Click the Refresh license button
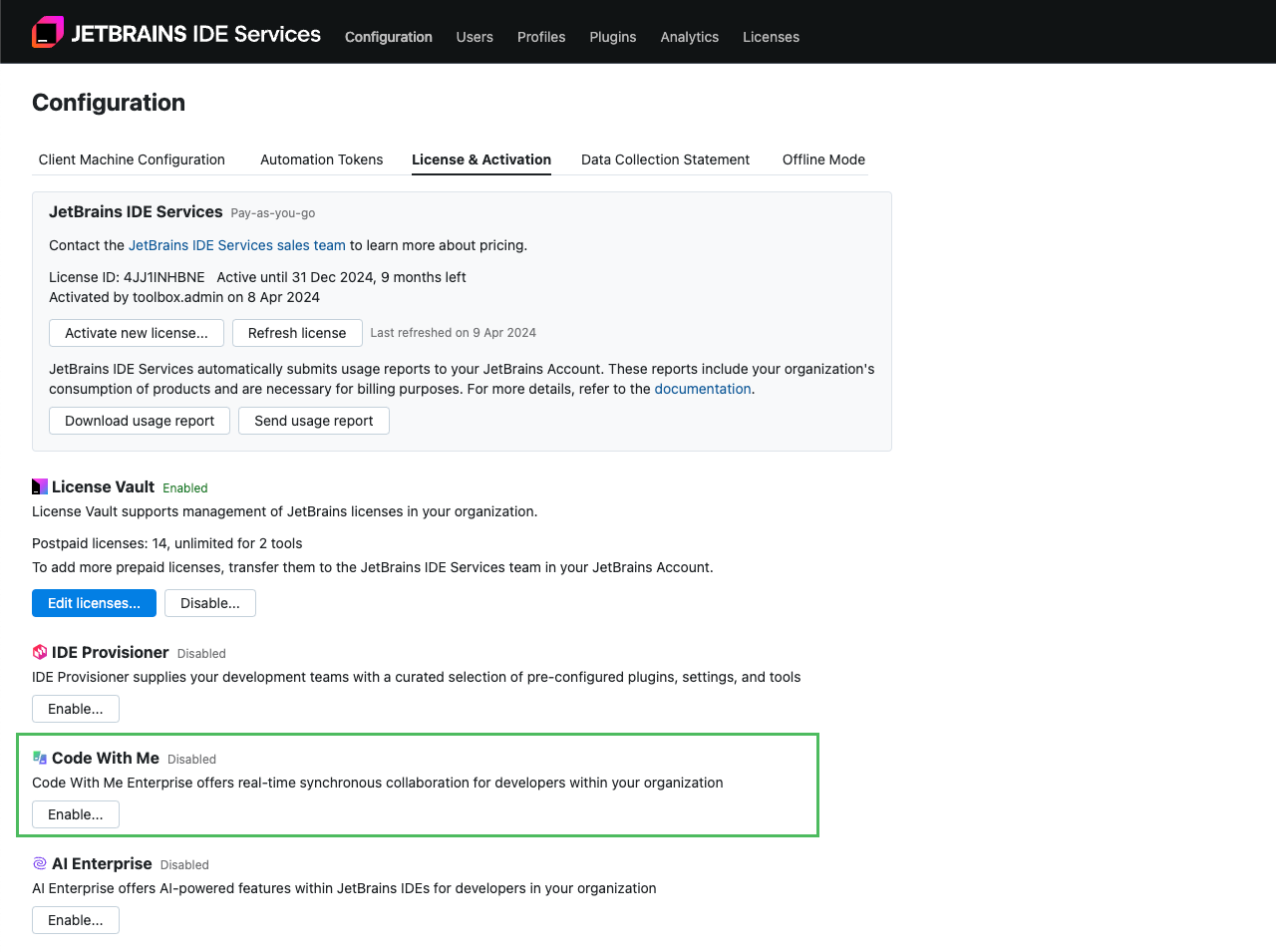1276x952 pixels. [297, 333]
